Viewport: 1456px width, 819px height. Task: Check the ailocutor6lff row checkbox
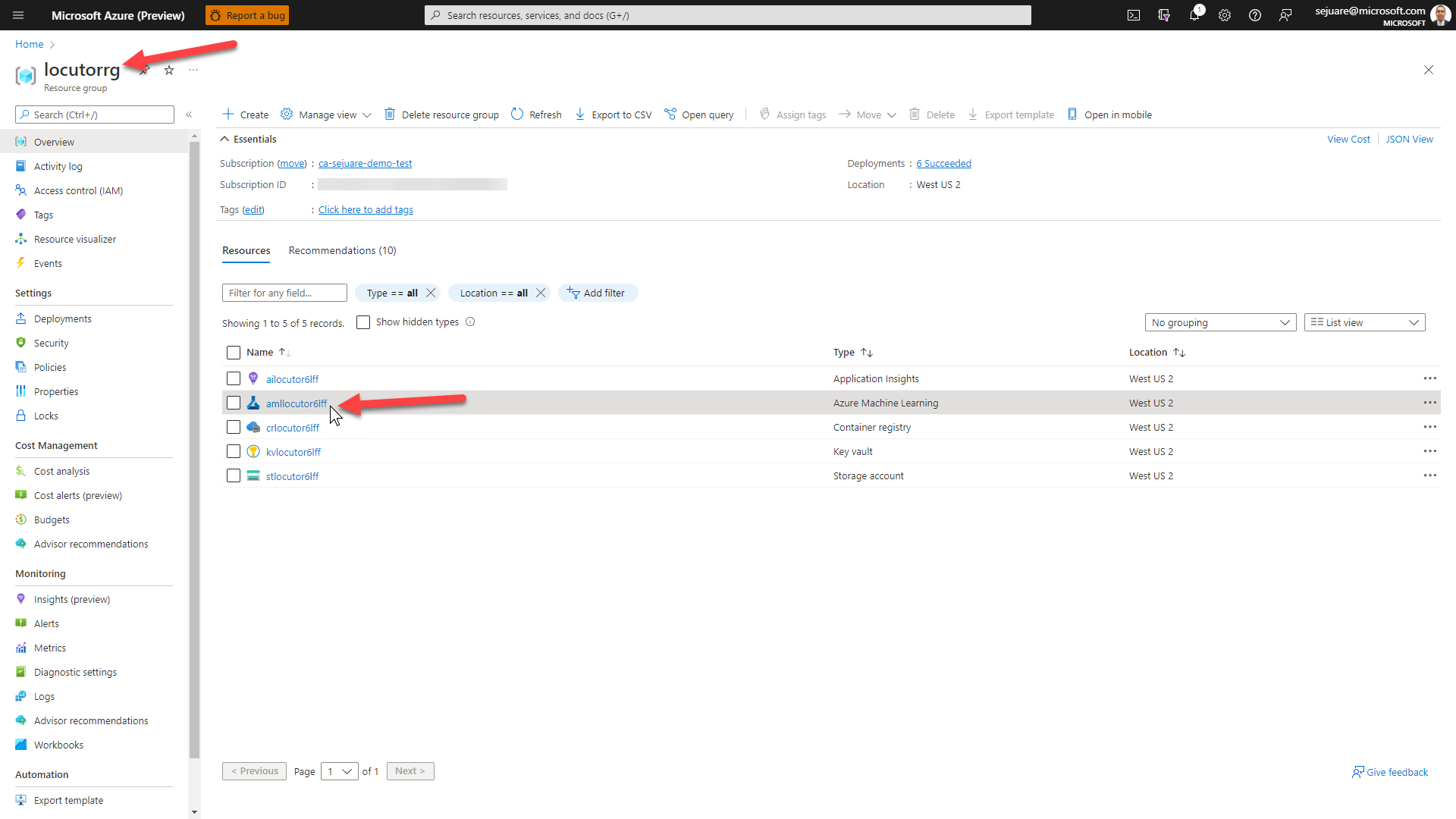(x=234, y=378)
